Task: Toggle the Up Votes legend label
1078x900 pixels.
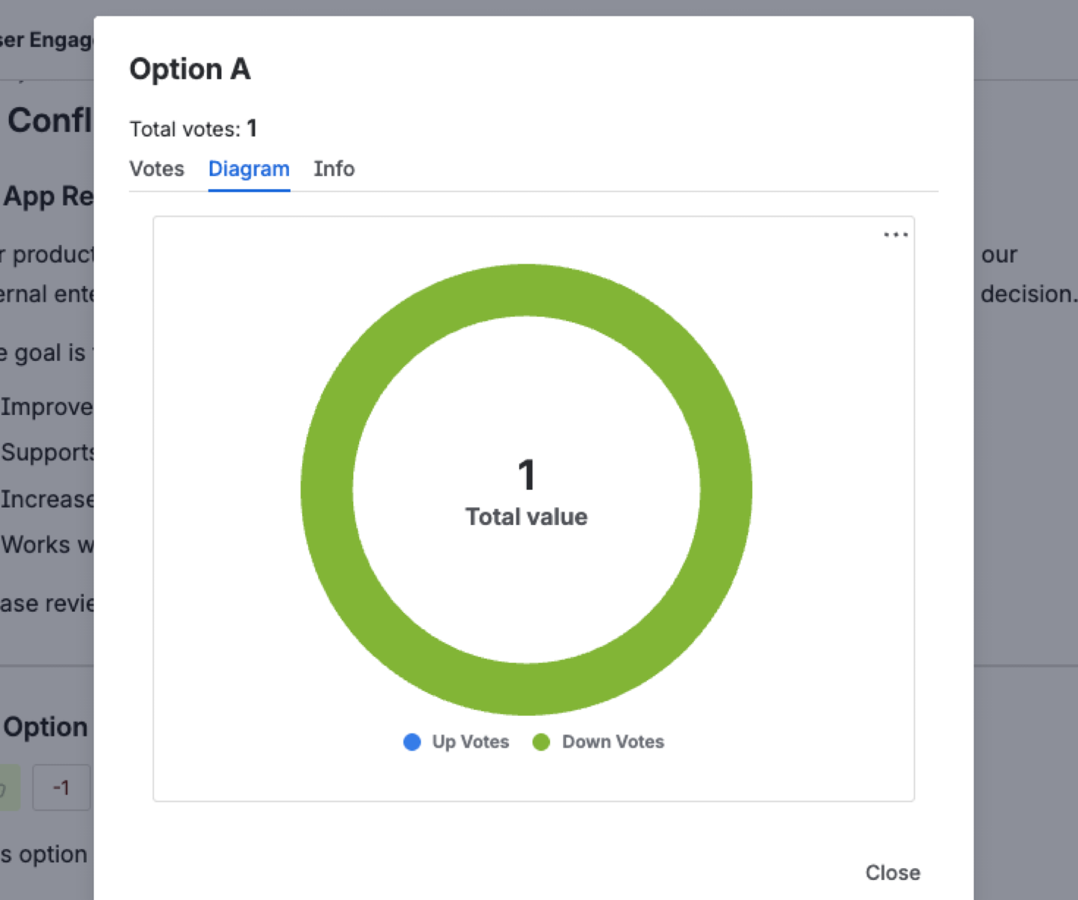Action: point(470,742)
